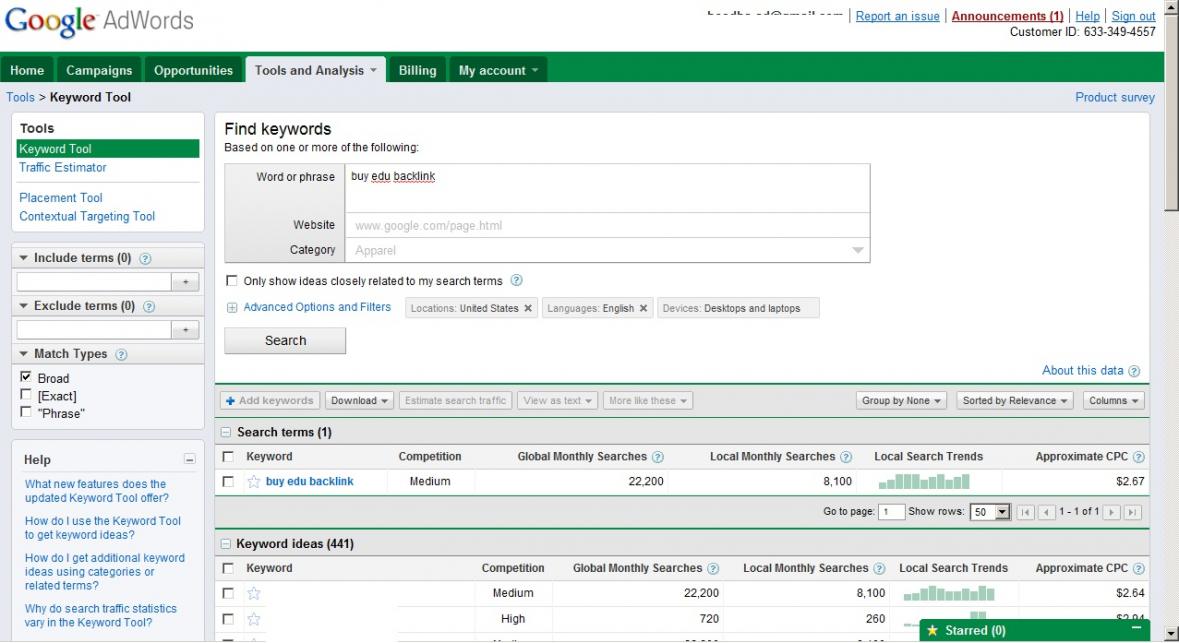
Task: Go to next page of search terms
Action: coord(1111,512)
